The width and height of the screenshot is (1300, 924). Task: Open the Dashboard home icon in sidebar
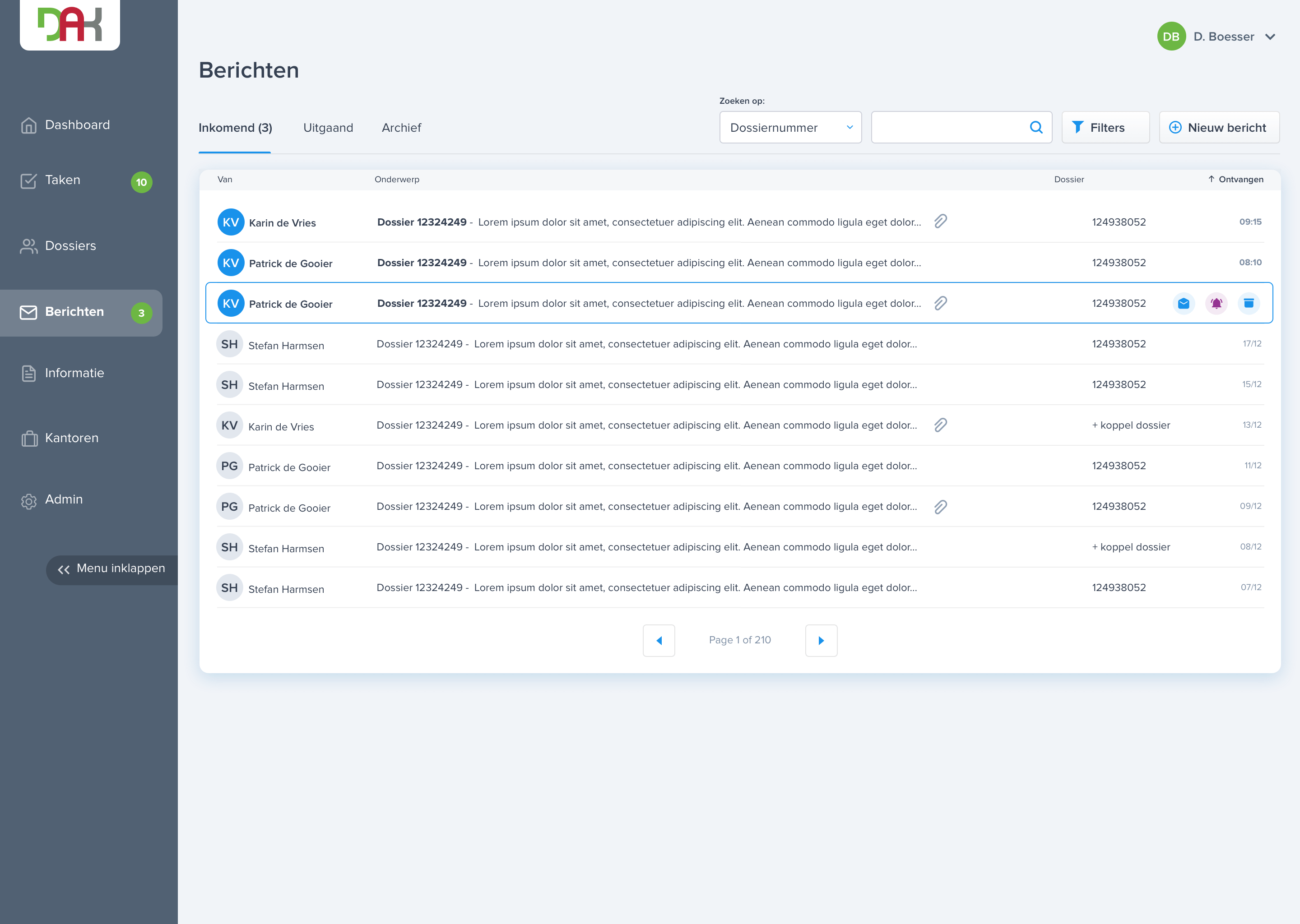coord(28,125)
